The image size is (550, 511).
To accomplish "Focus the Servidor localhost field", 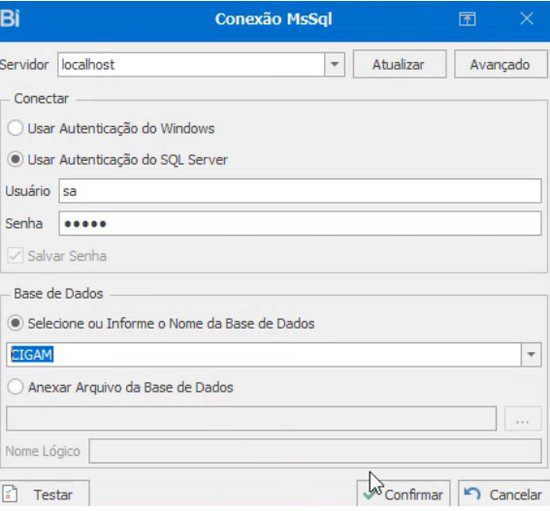I will (191, 65).
